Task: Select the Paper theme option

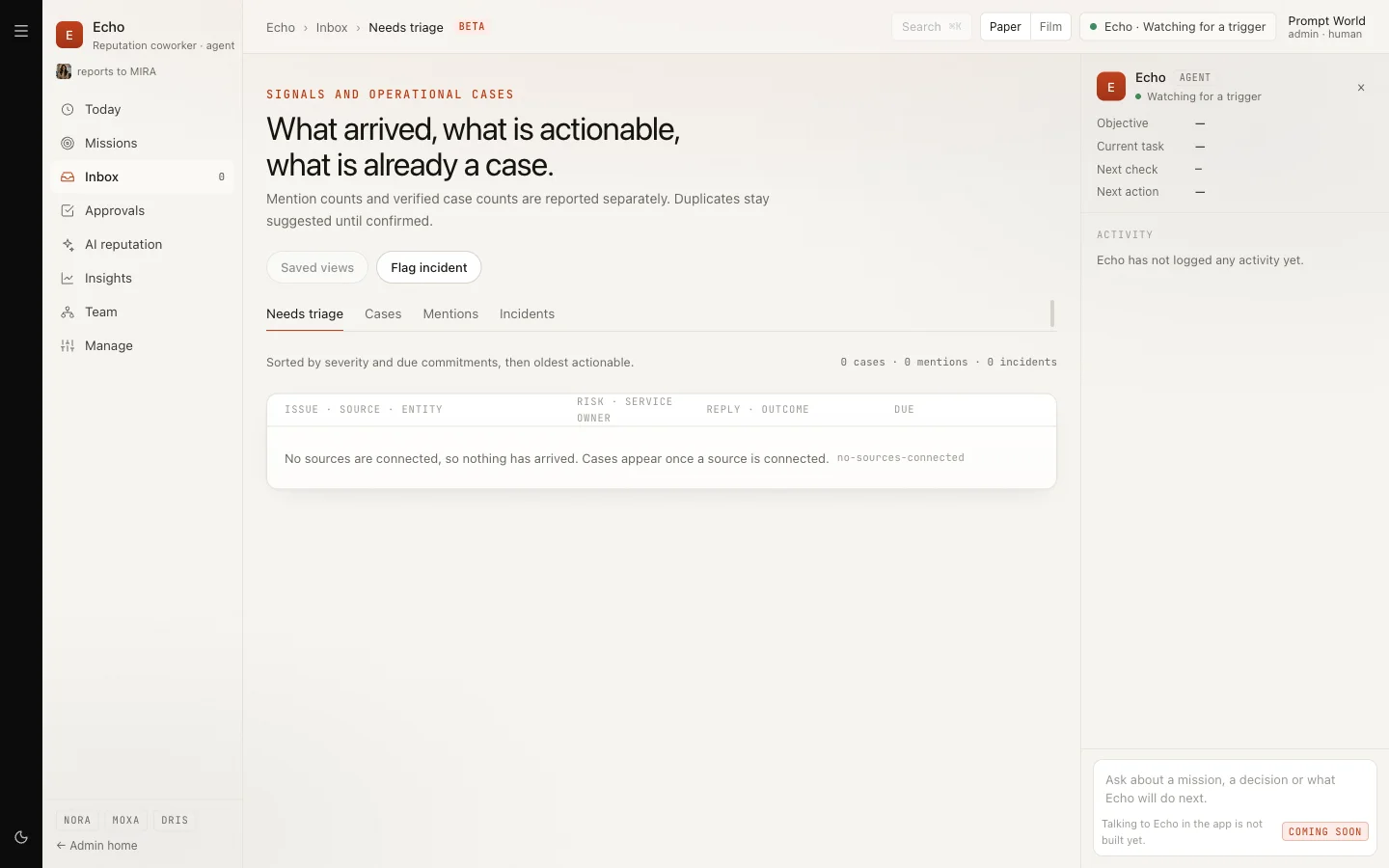Action: tap(1005, 27)
